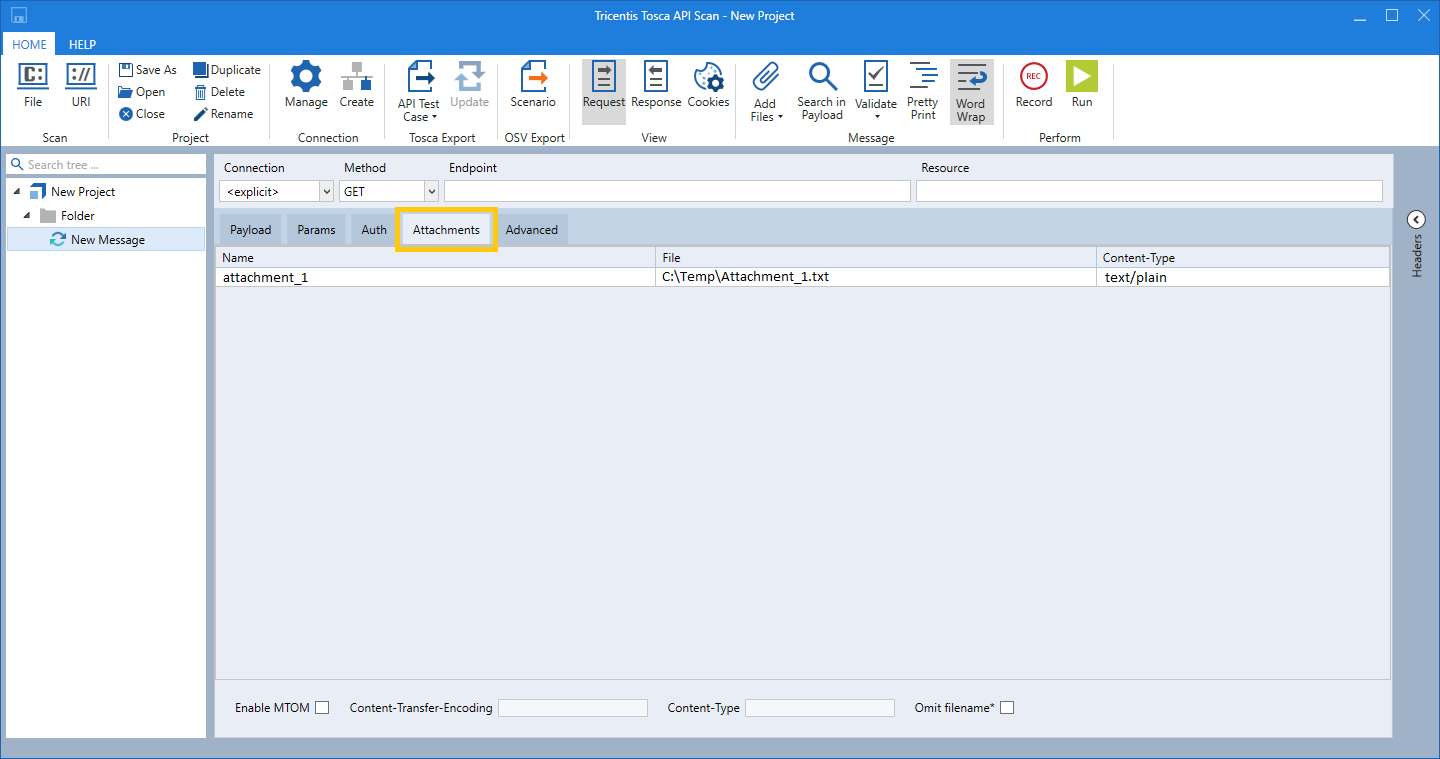Click the File scan icon
This screenshot has width=1440, height=759.
coord(33,76)
